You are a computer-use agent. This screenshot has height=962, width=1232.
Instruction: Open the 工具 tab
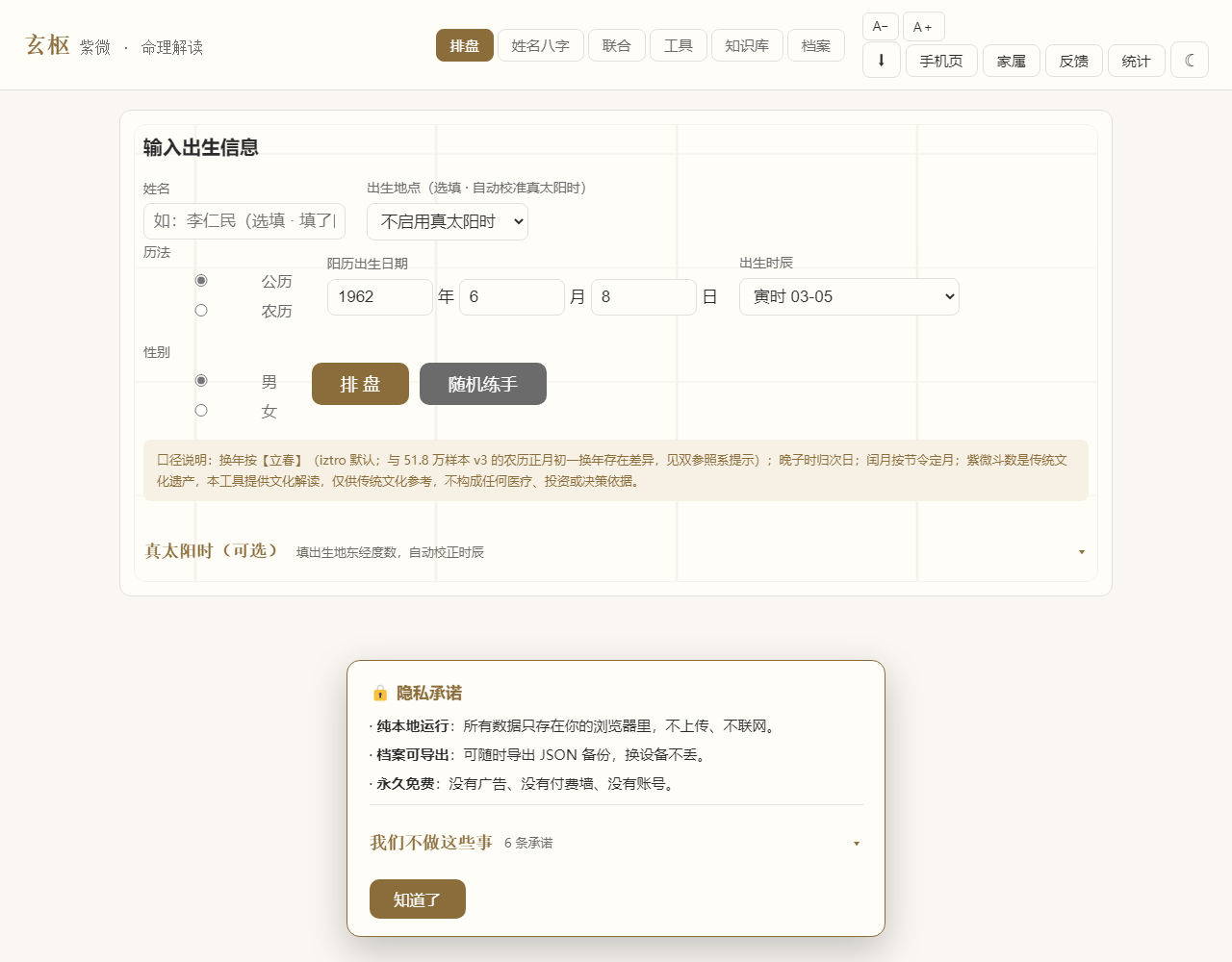[x=679, y=45]
